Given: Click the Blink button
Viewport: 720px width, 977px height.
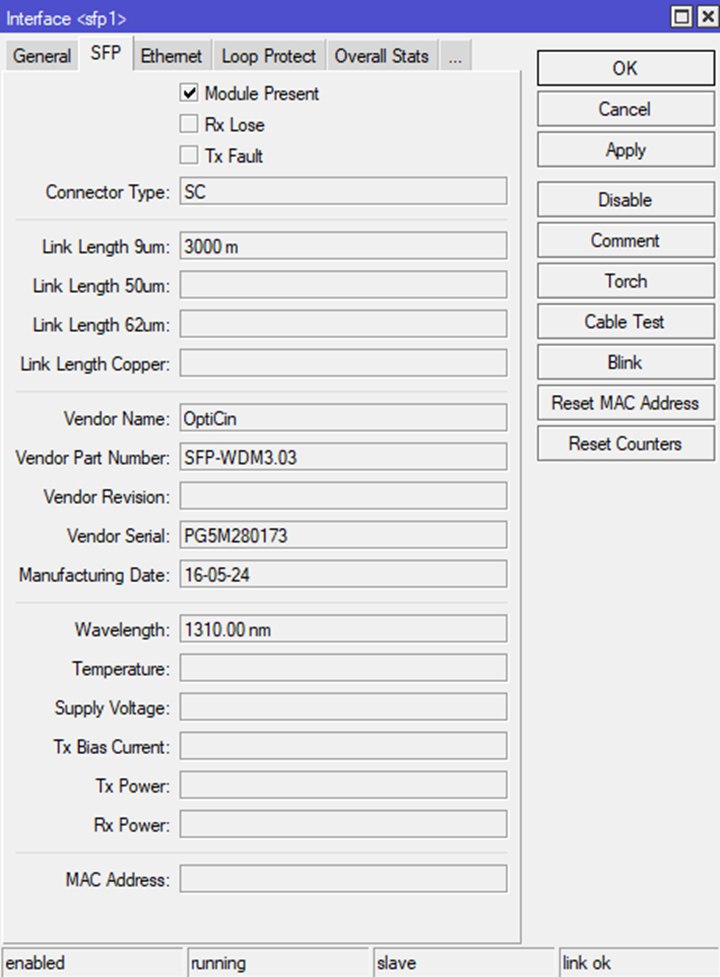Looking at the screenshot, I should [x=625, y=362].
